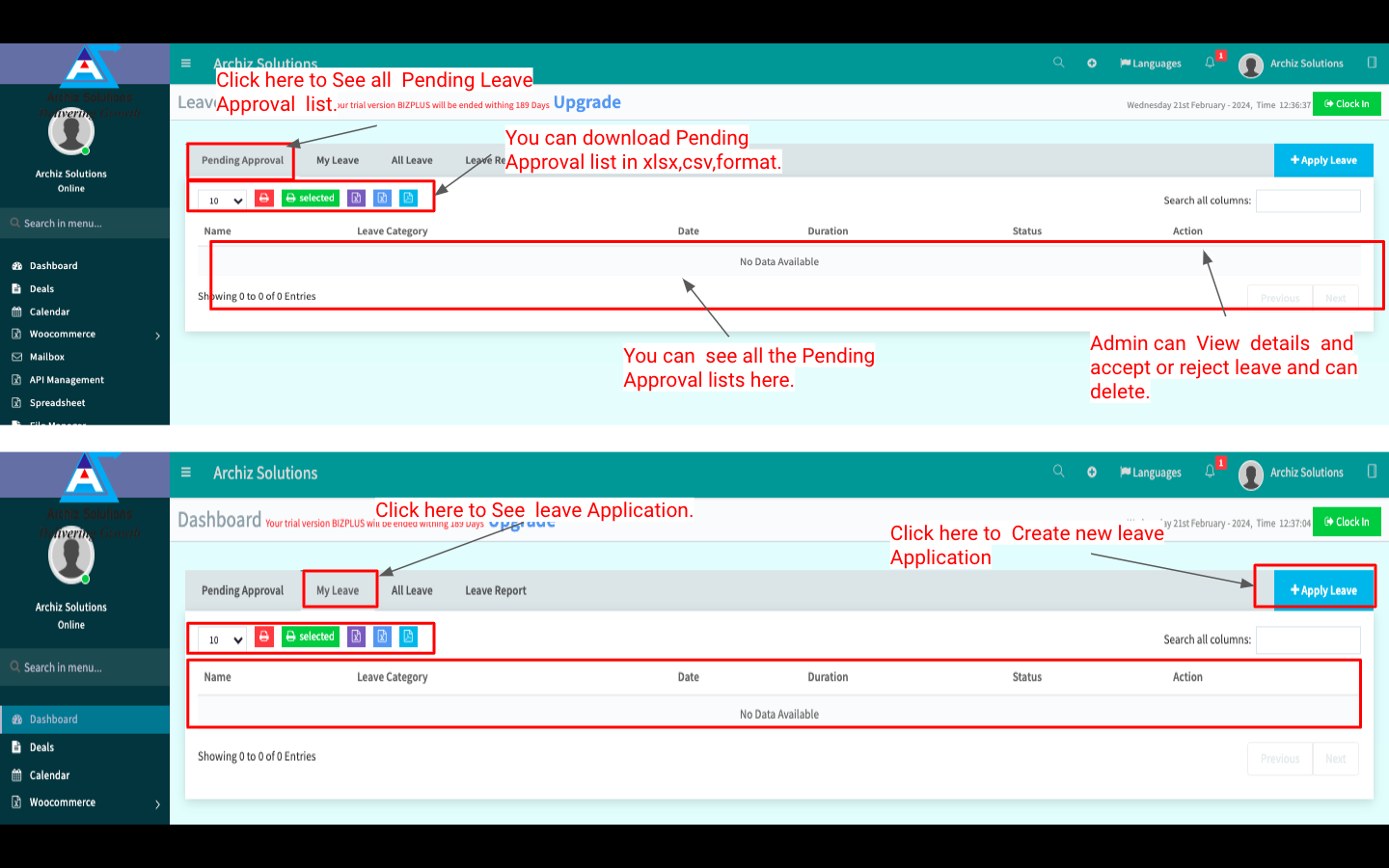The width and height of the screenshot is (1389, 868).
Task: Open the Languages menu in lower header
Action: click(x=1151, y=473)
